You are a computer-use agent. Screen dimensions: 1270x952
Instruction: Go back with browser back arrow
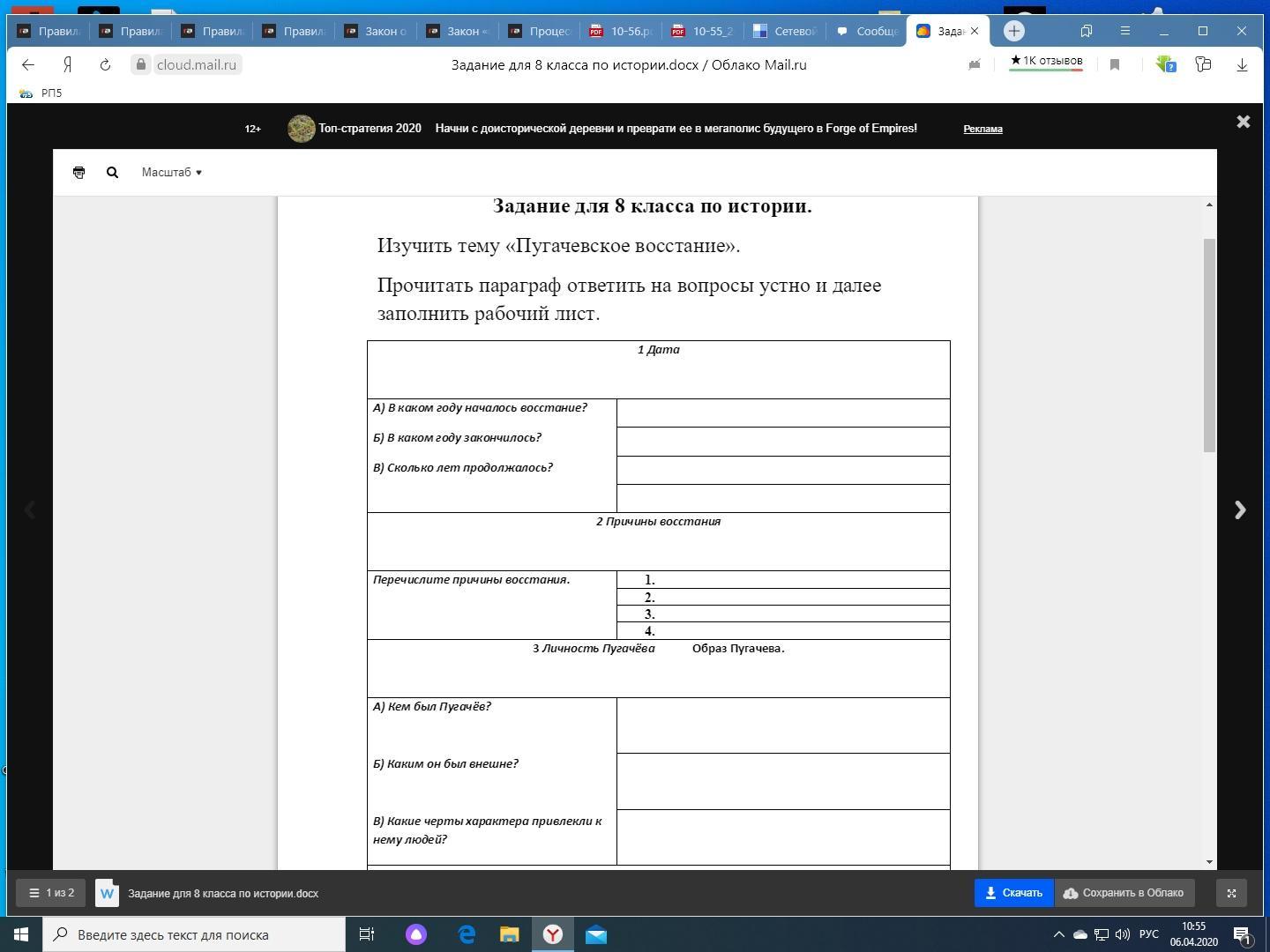pyautogui.click(x=28, y=65)
